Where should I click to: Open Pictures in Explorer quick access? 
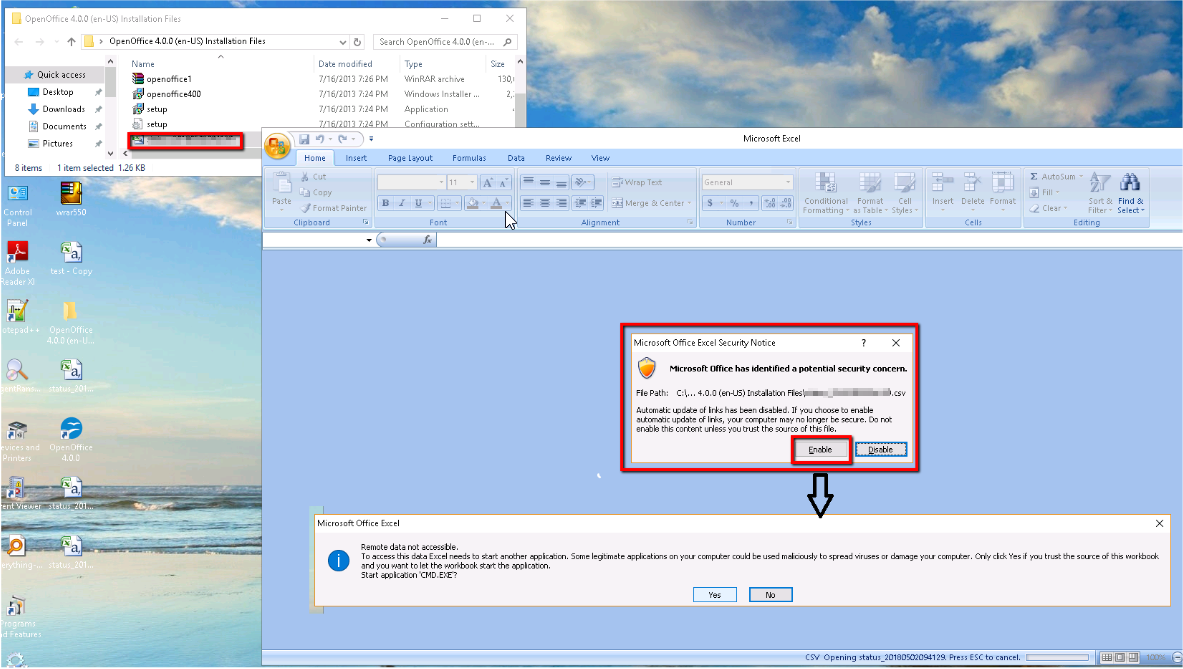tap(57, 143)
